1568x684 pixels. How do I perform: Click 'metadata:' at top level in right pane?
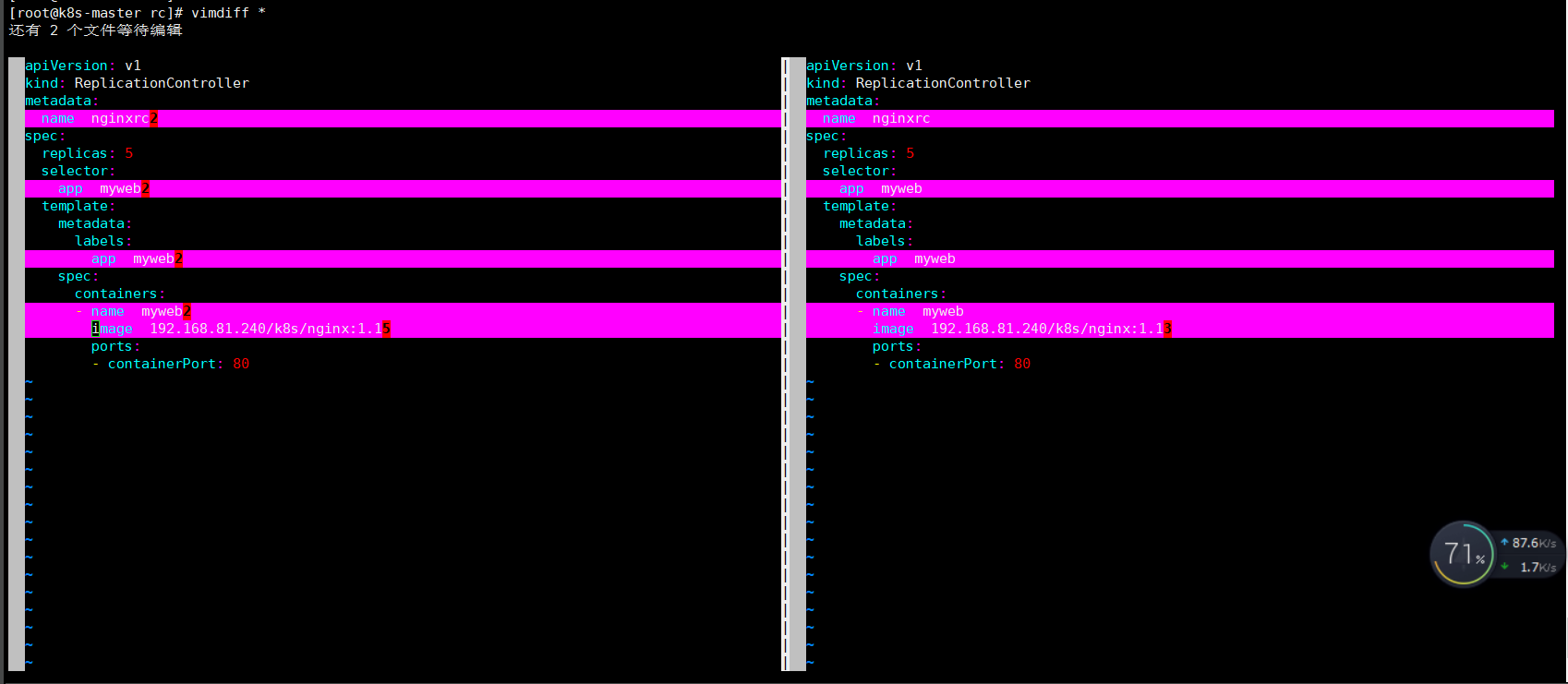(x=843, y=101)
